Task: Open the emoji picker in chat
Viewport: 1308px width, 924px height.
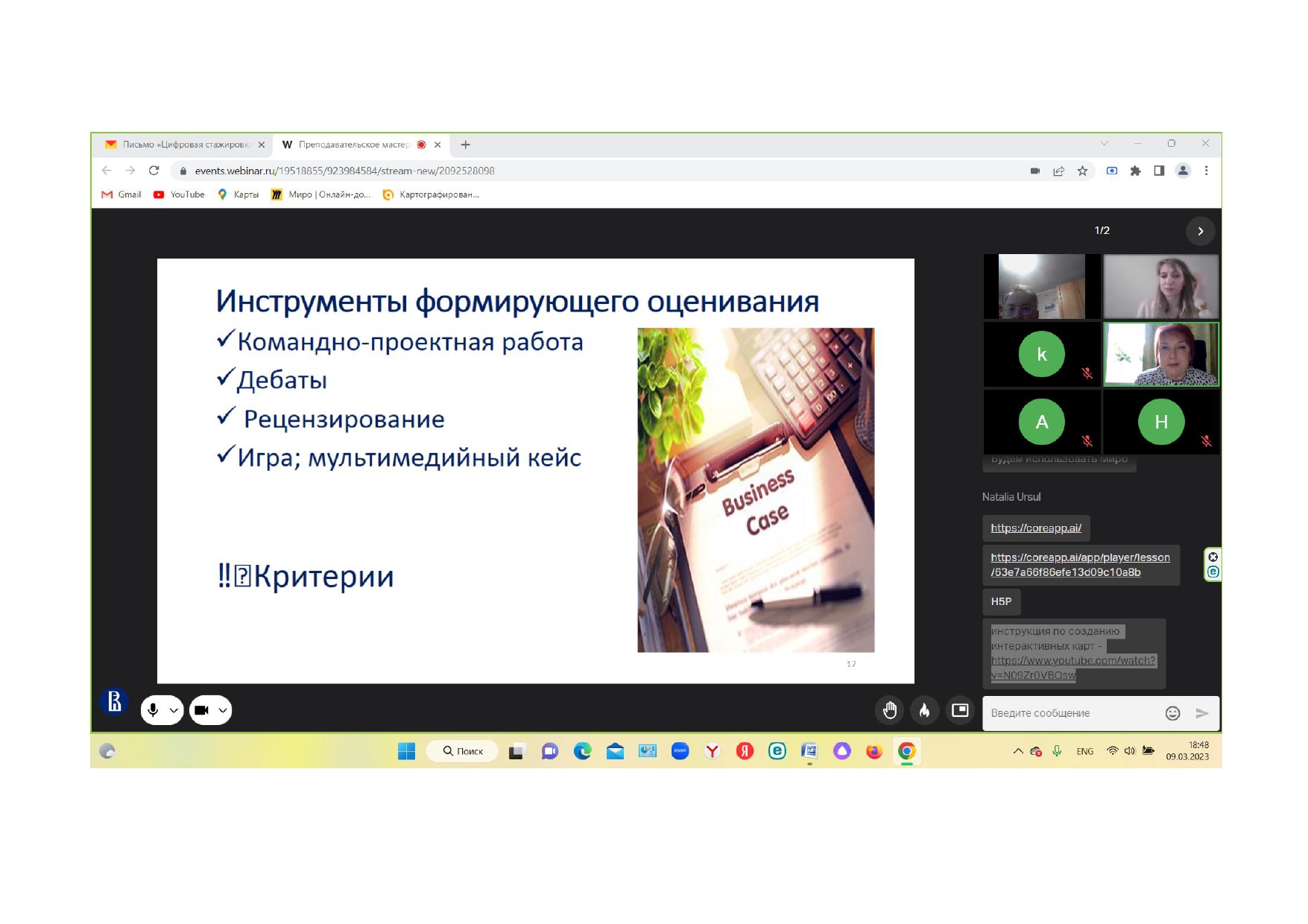Action: pos(1172,713)
